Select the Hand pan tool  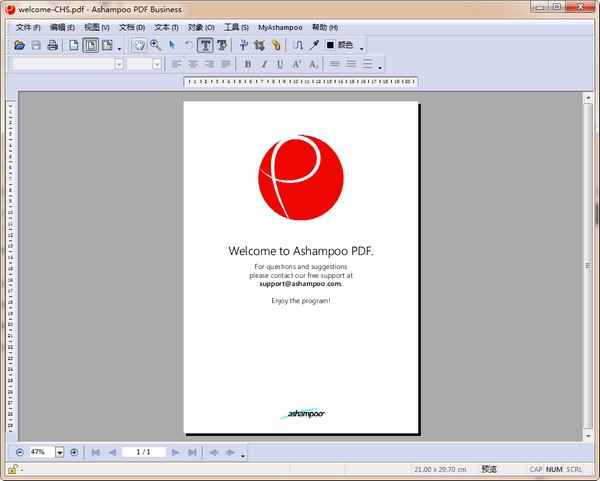(x=139, y=45)
